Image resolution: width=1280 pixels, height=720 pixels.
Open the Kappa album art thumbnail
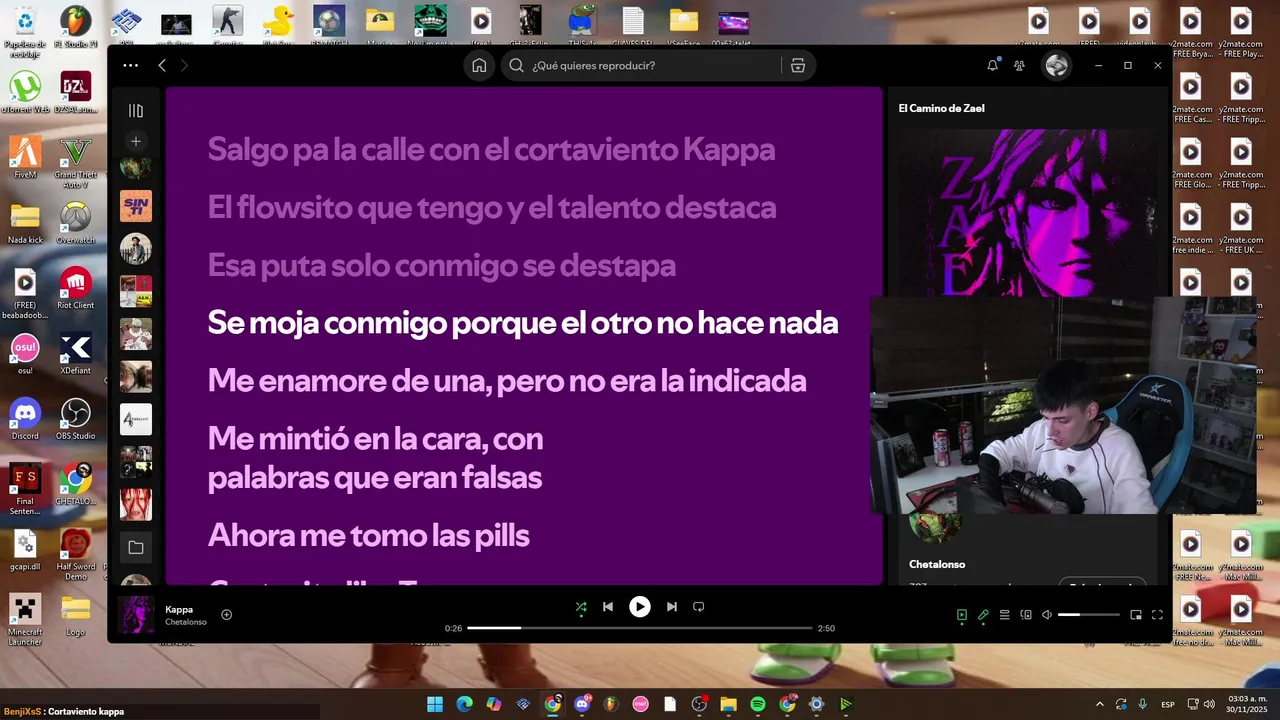136,615
